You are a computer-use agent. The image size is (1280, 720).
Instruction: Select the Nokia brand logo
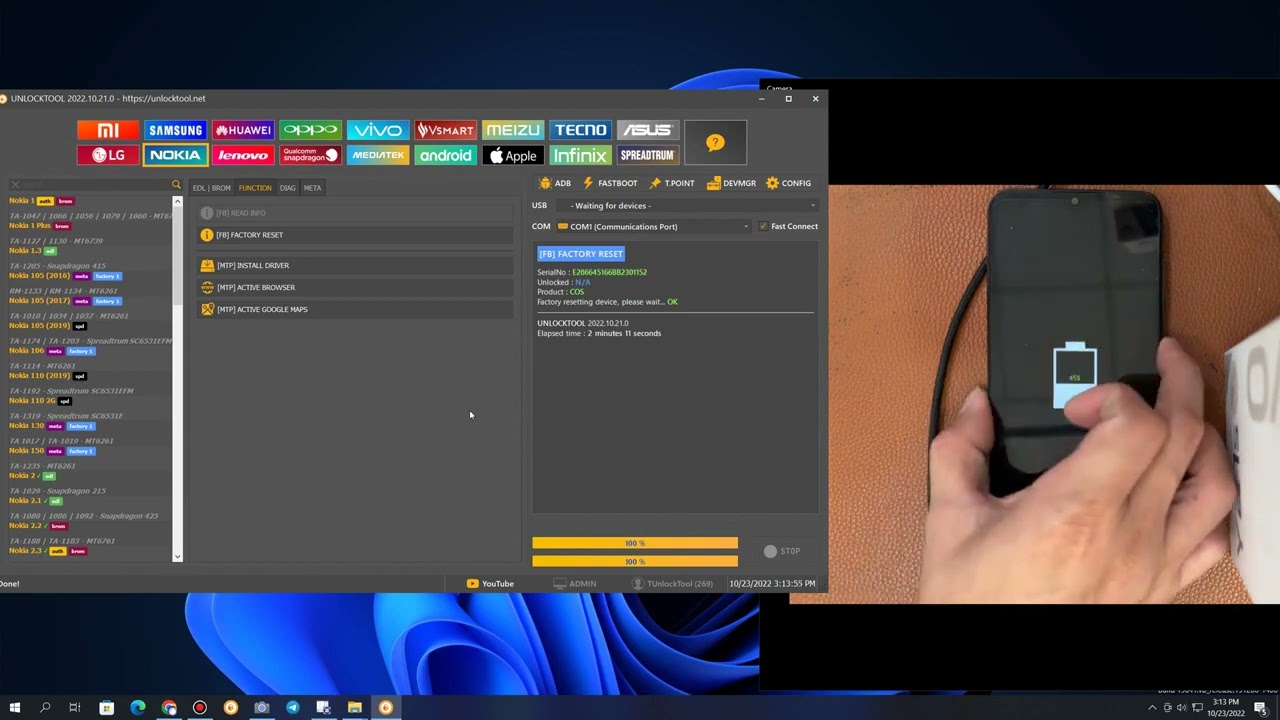176,155
